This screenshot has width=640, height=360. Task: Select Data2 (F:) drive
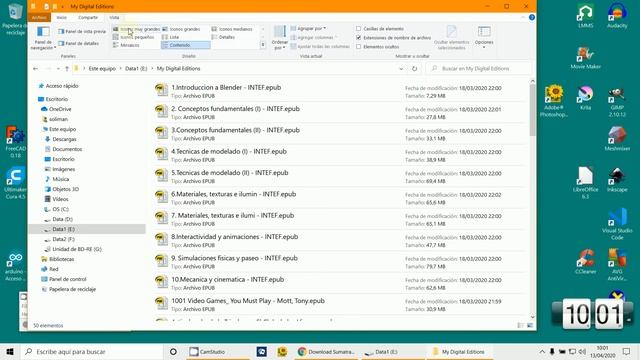(63, 239)
